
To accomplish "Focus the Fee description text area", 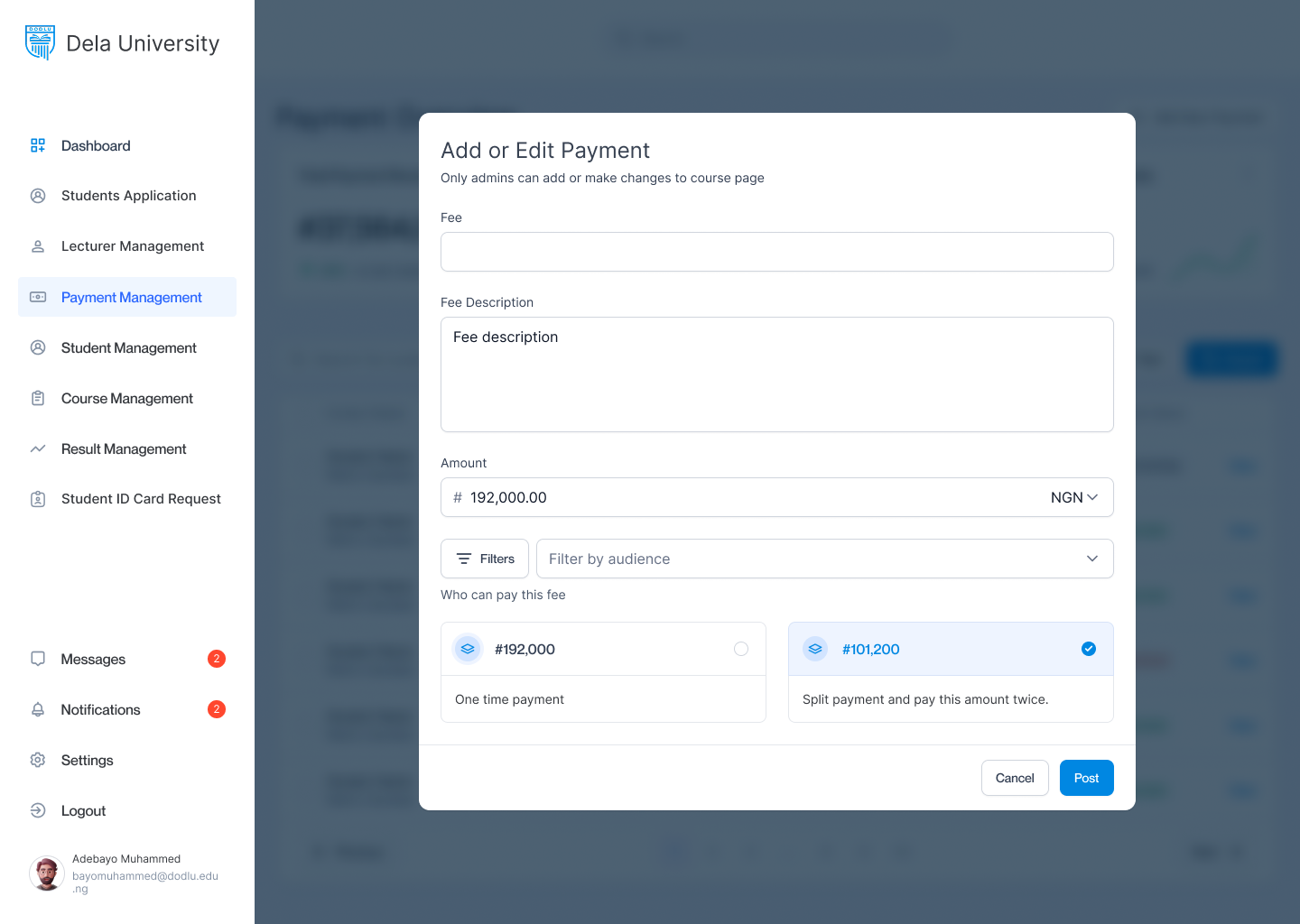I will pos(776,374).
